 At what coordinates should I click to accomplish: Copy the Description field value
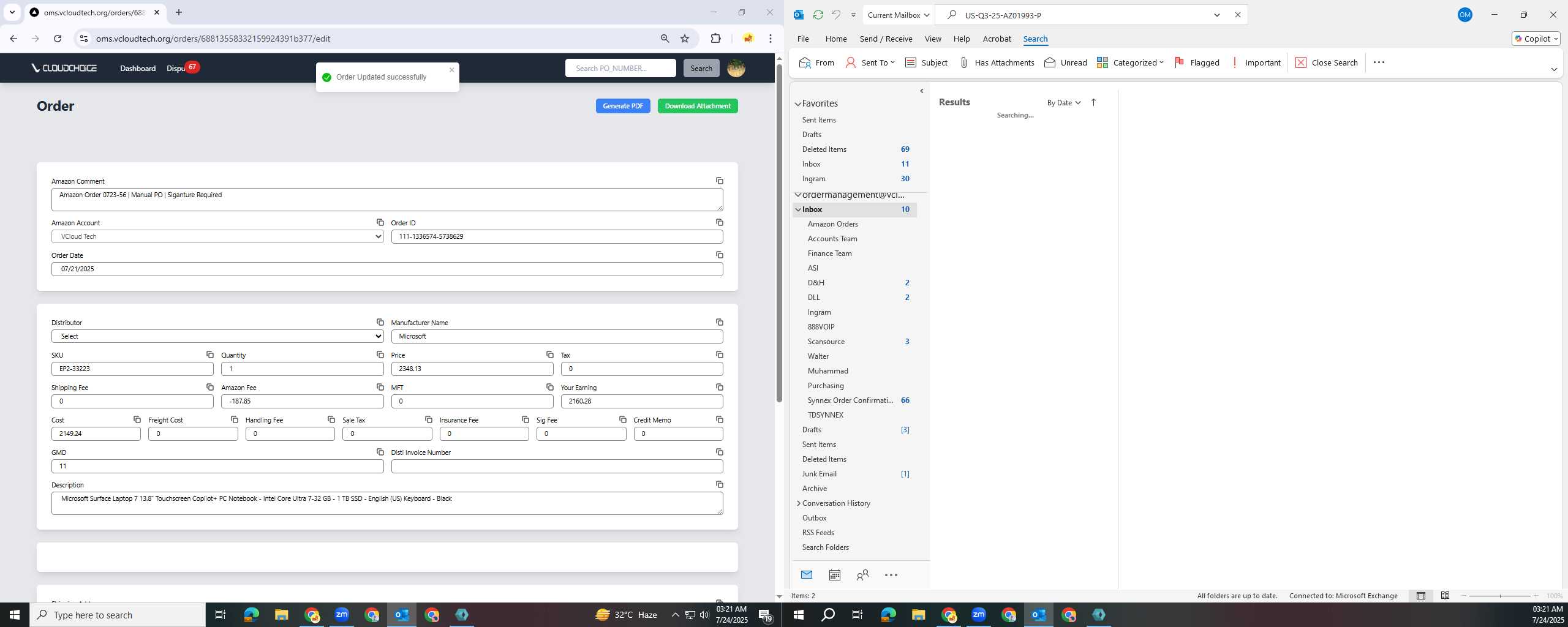coord(720,484)
